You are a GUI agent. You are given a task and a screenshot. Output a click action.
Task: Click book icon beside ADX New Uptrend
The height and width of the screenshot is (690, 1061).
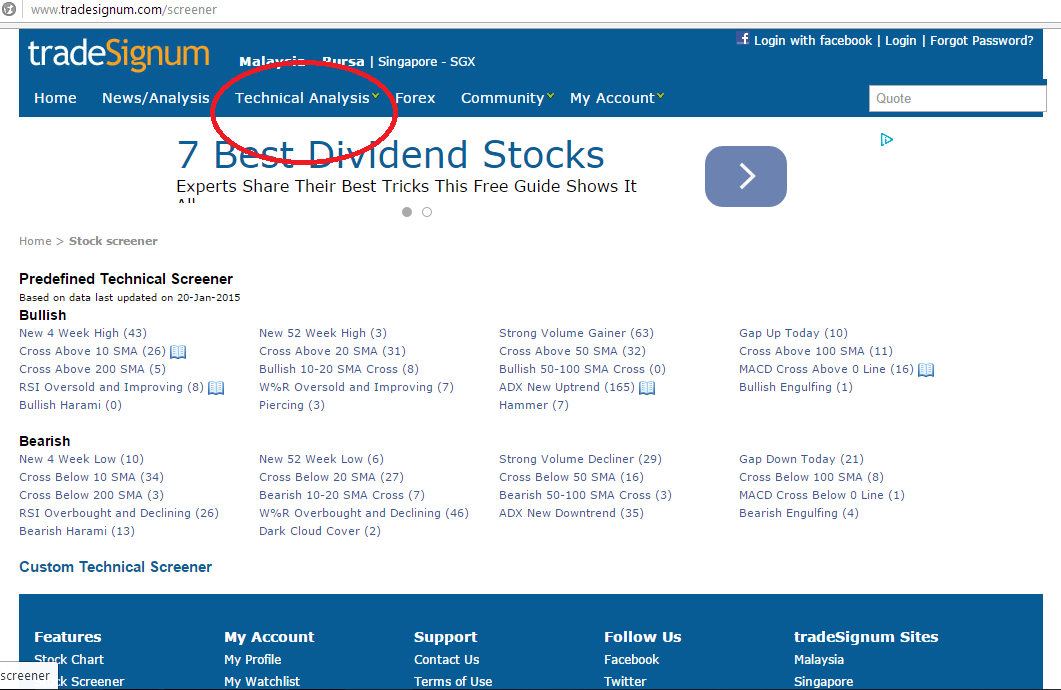click(647, 388)
